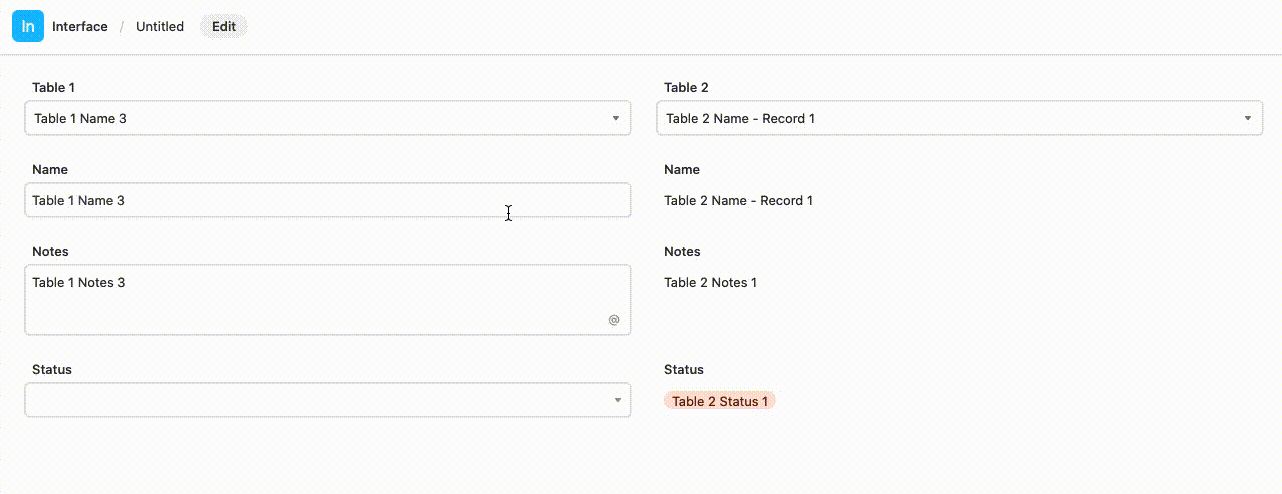
Task: Click the Status label above the empty dropdown
Action: 52,369
